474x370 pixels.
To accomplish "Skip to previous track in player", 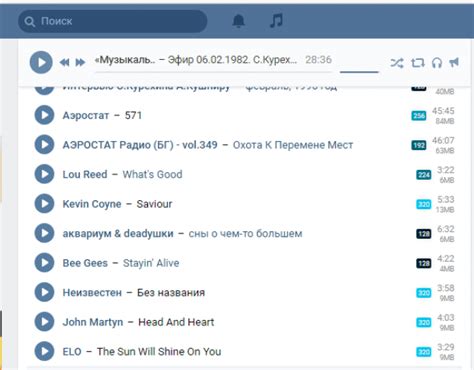I will [65, 62].
